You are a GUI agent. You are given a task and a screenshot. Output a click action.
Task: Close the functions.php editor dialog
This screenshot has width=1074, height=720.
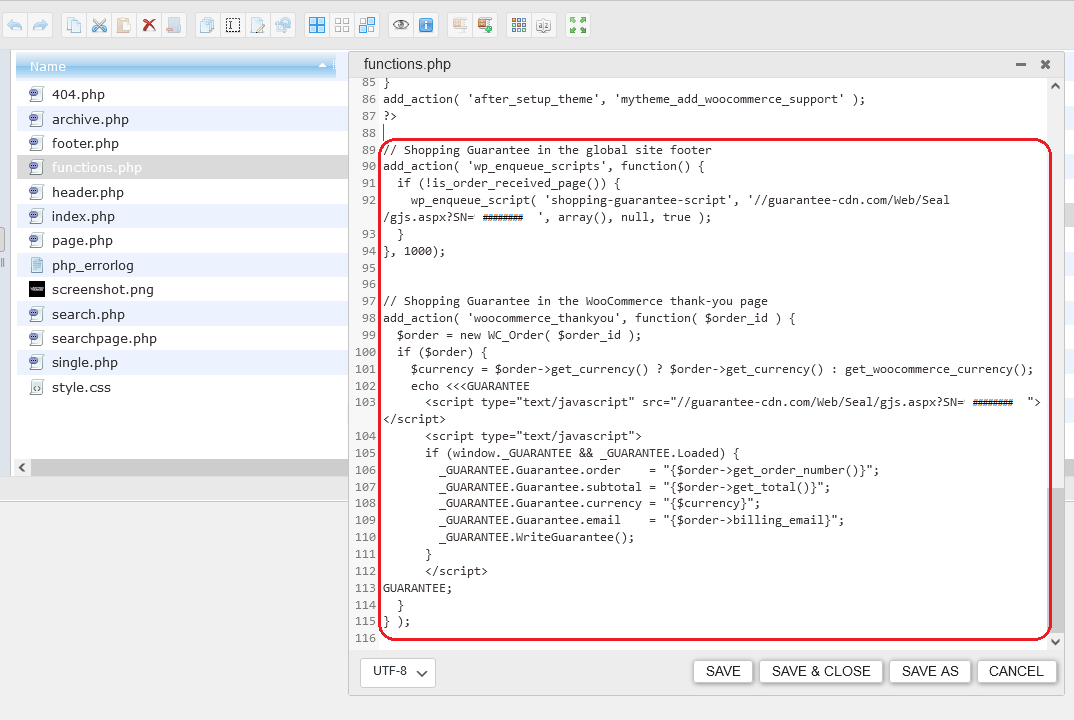coord(1045,64)
